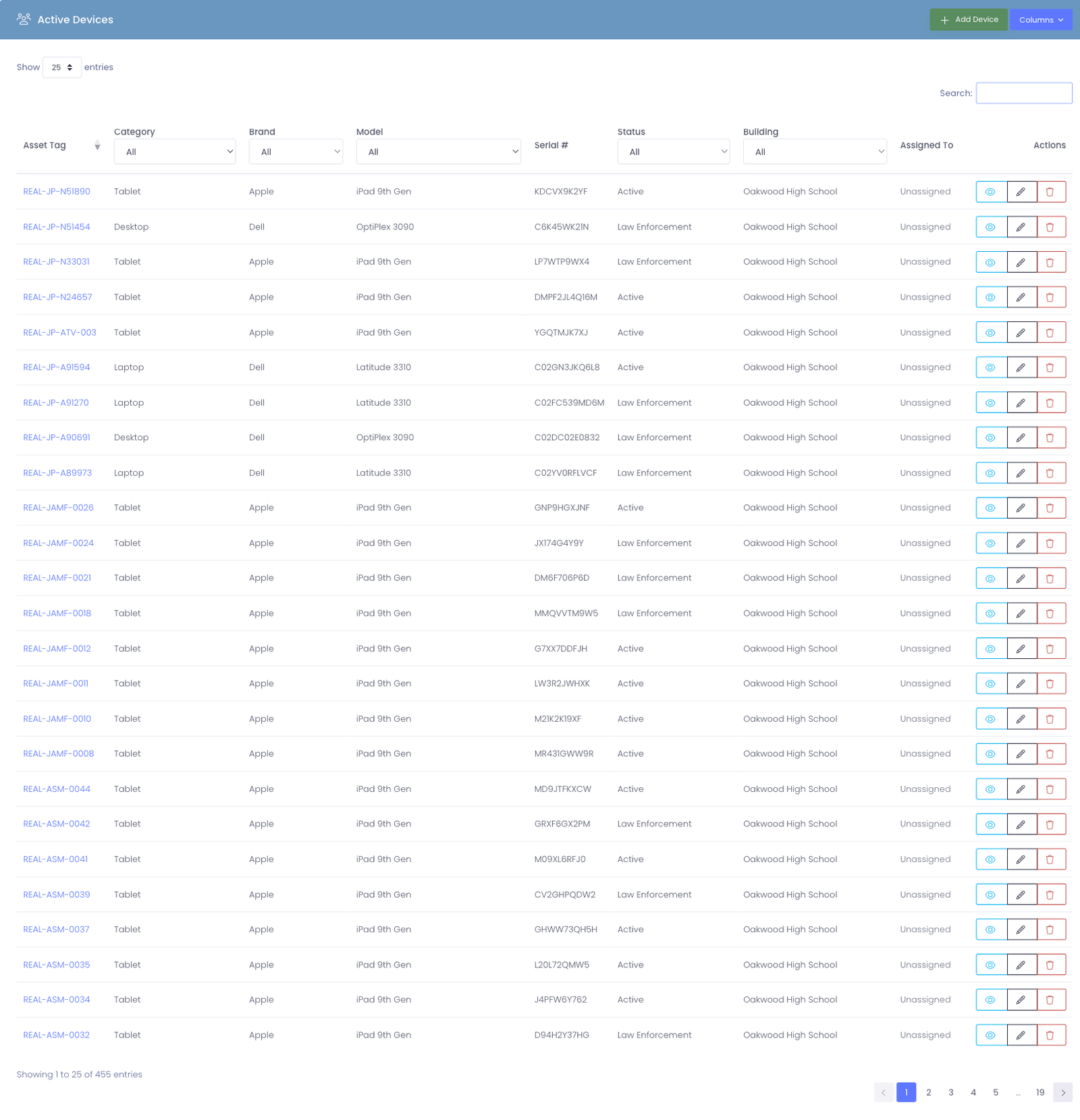Screen dimensions: 1080x1120
Task: Expand the Columns dropdown button
Action: tap(1041, 20)
